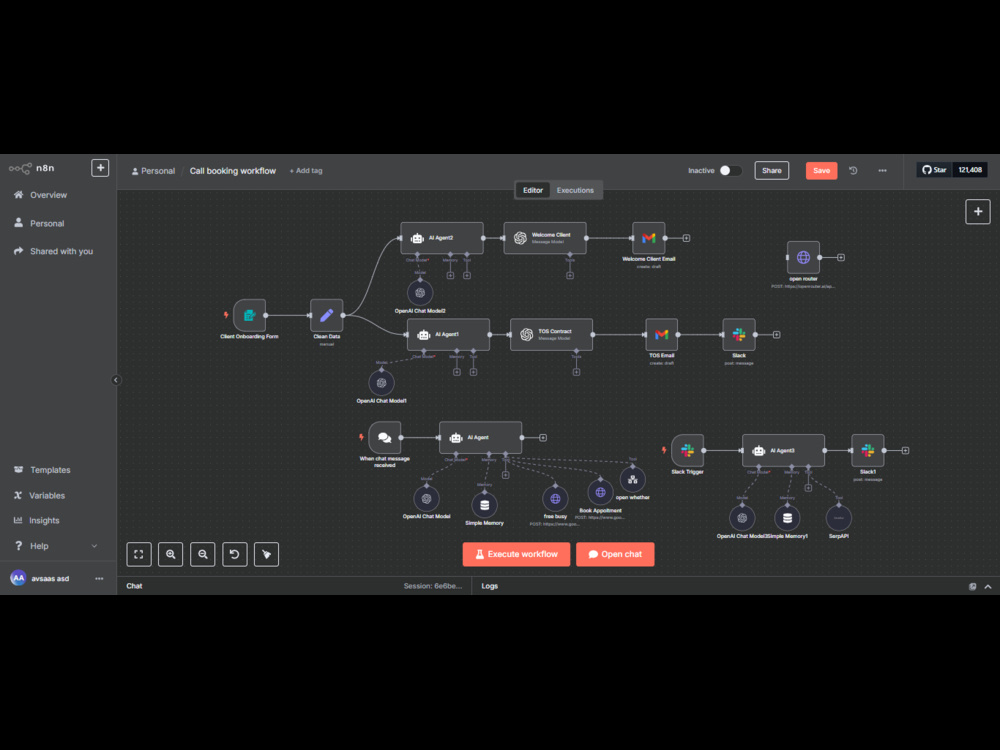Viewport: 1000px width, 750px height.
Task: Switch to the Editor tab
Action: tap(533, 190)
